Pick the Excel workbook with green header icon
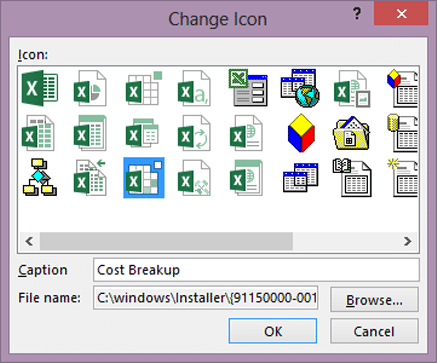Image resolution: width=437 pixels, height=363 pixels. pos(90,133)
